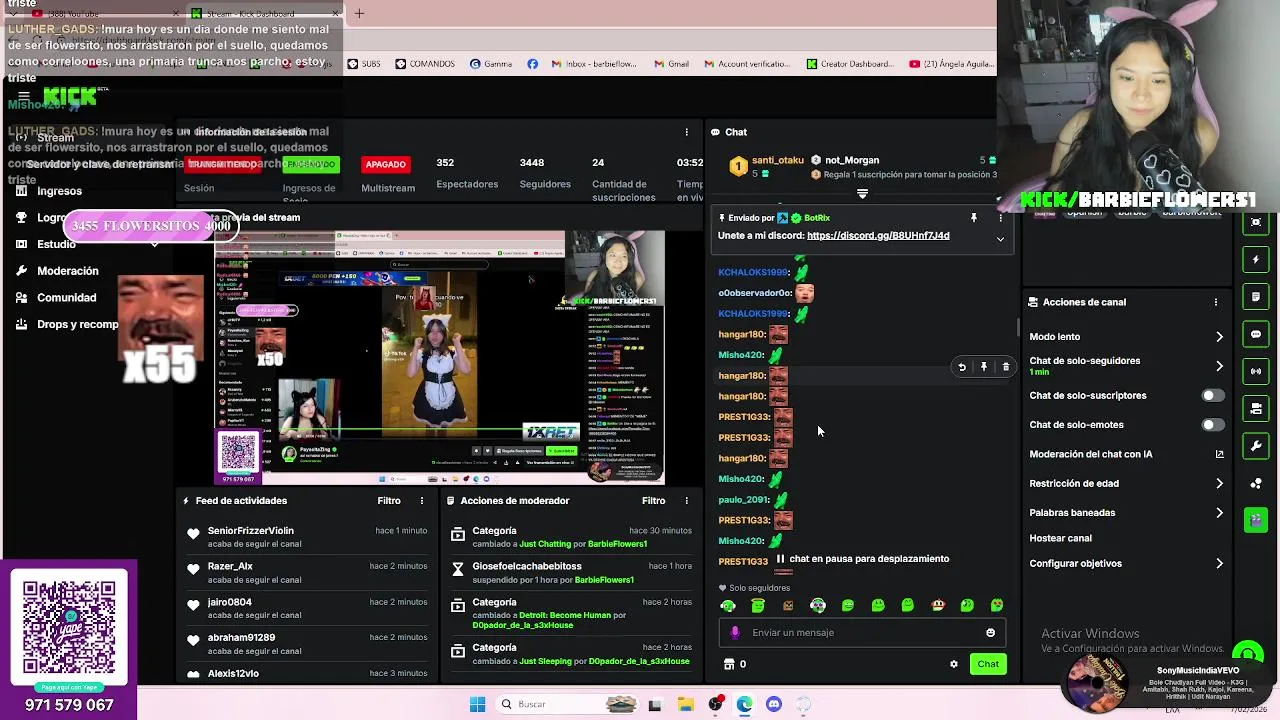Open the emoji picker in chat input
Screen dimensions: 1280x720
click(x=991, y=633)
